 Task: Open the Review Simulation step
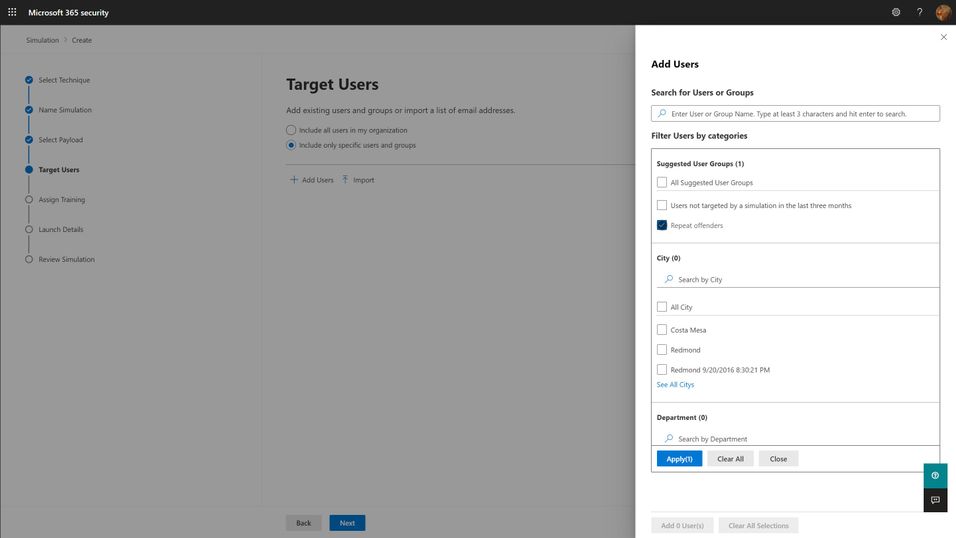point(66,259)
